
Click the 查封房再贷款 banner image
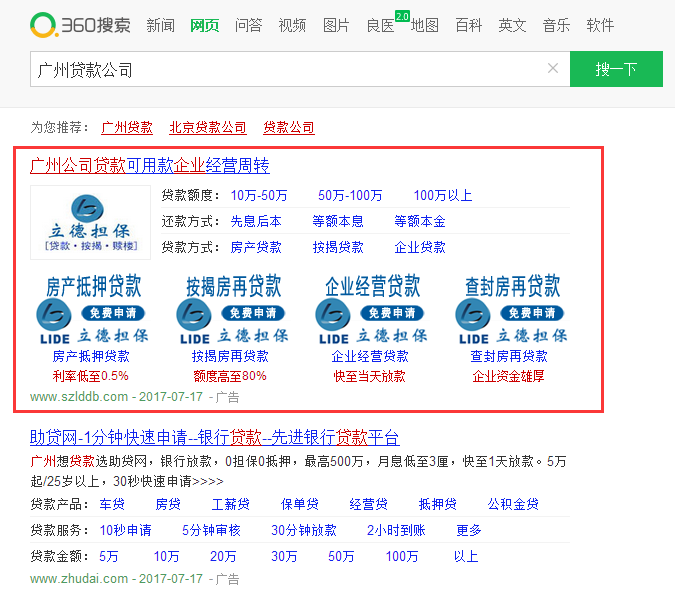510,309
